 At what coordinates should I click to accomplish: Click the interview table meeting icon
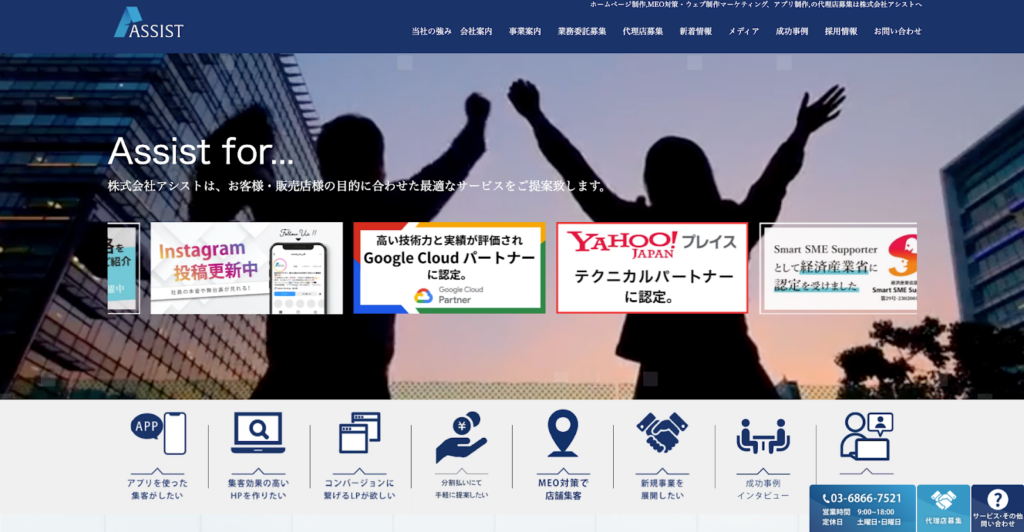coord(763,436)
